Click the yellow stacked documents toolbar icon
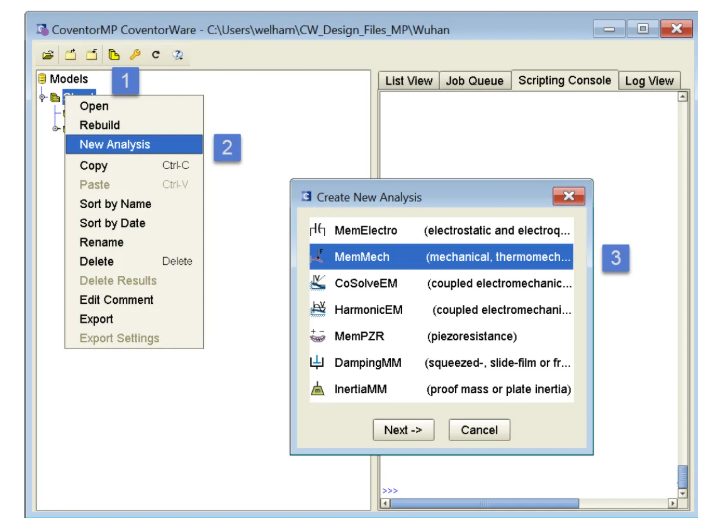 click(x=114, y=55)
